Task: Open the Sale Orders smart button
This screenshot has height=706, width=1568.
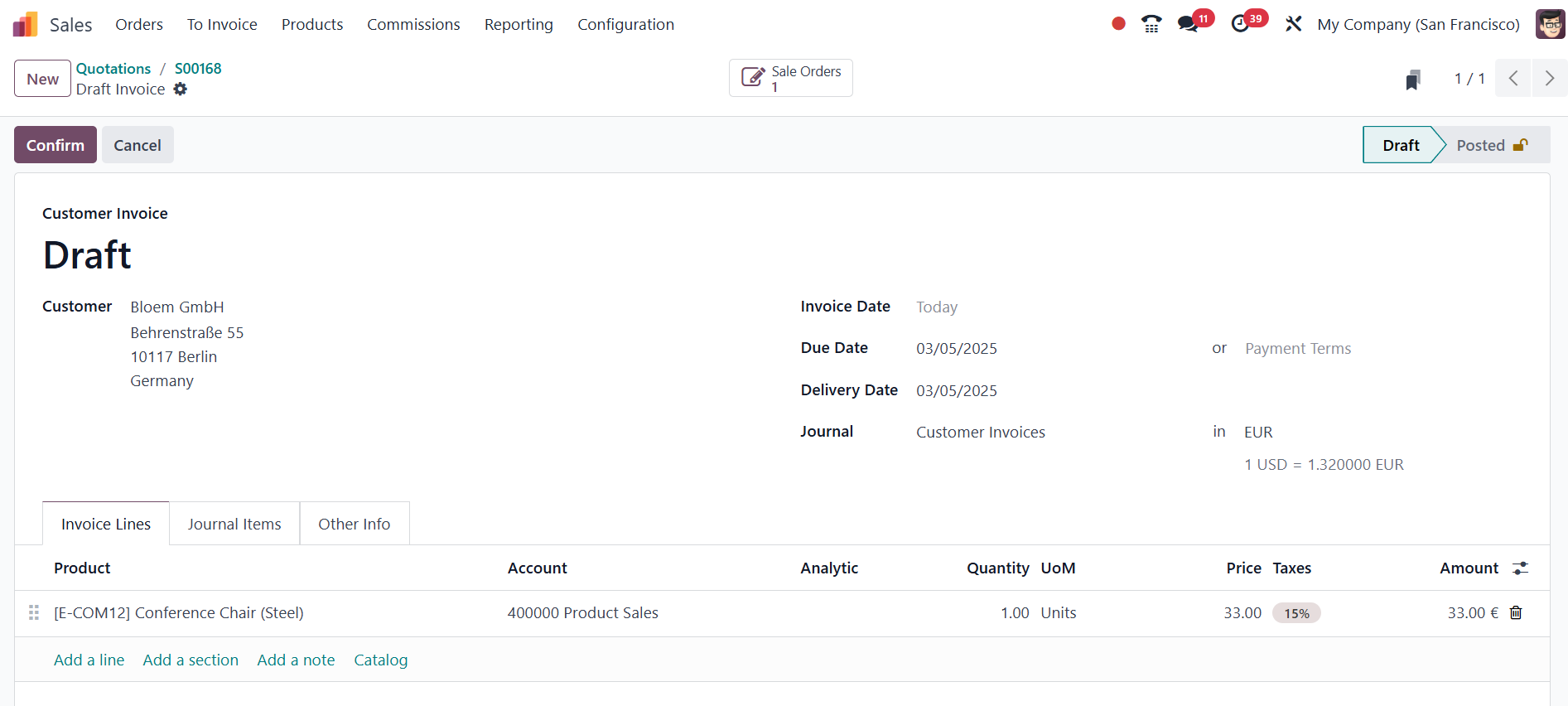Action: click(790, 79)
